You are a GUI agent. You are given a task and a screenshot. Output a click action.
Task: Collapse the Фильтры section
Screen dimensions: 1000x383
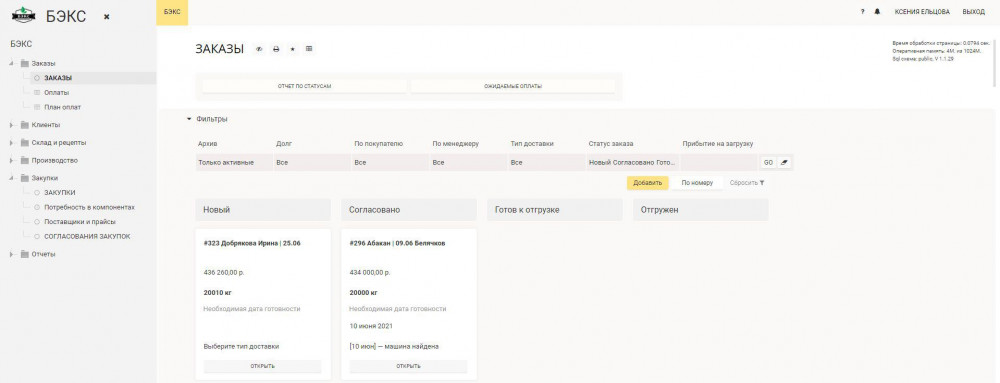(189, 119)
